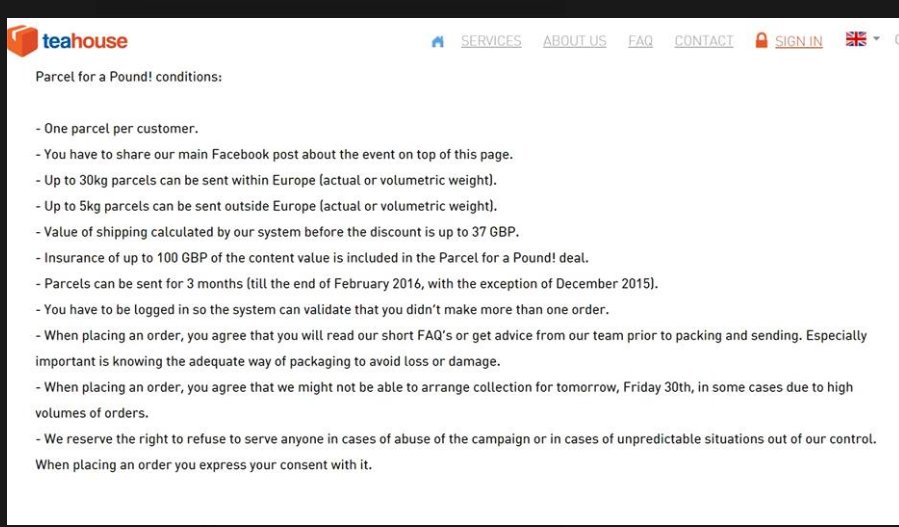Screen dimensions: 899x527
Task: Go to the home page icon
Action: [437, 41]
